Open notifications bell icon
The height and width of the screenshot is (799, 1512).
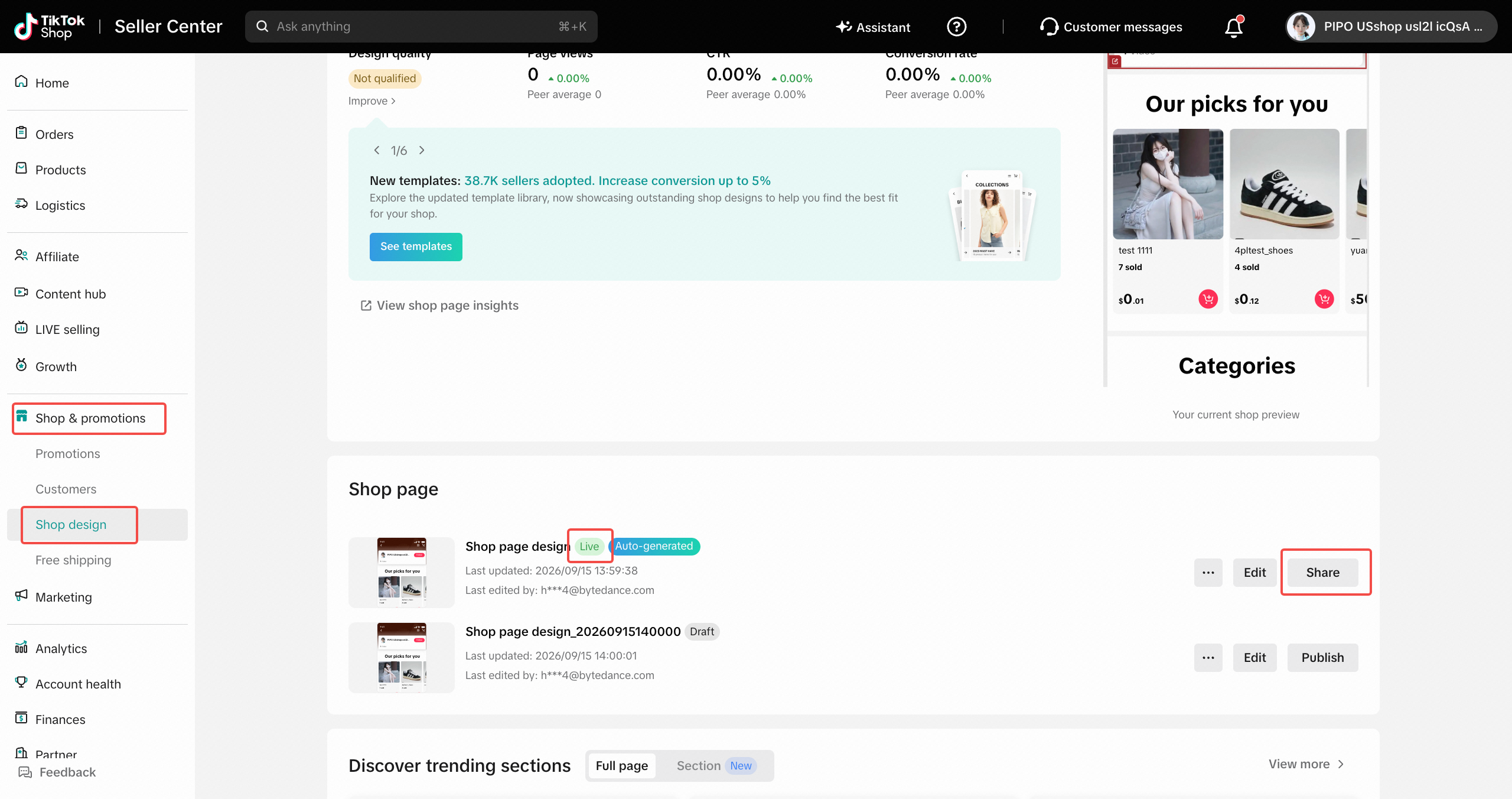(1234, 27)
